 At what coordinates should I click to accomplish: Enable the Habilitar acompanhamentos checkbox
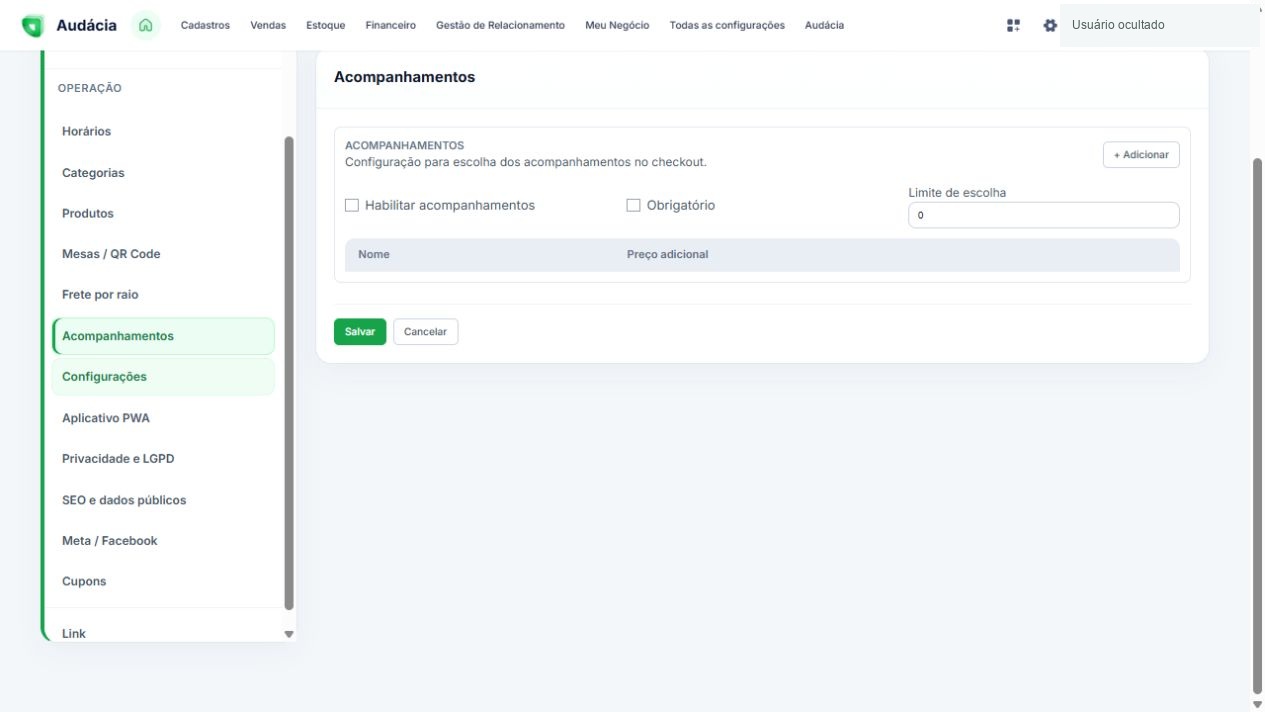tap(352, 205)
